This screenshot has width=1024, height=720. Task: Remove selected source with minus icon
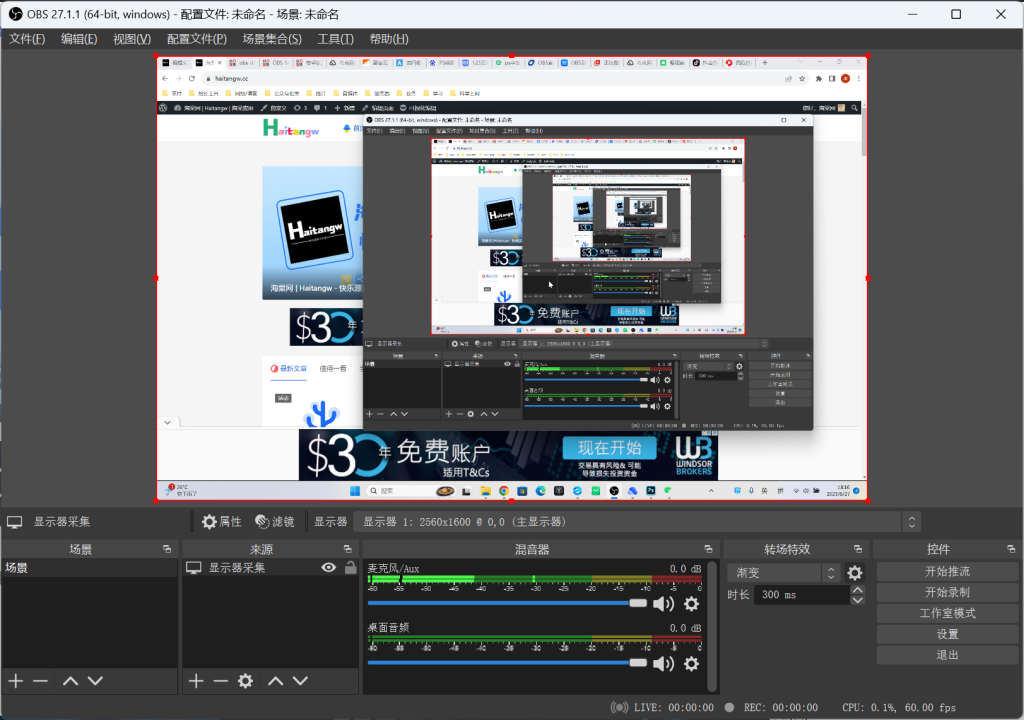coord(220,681)
